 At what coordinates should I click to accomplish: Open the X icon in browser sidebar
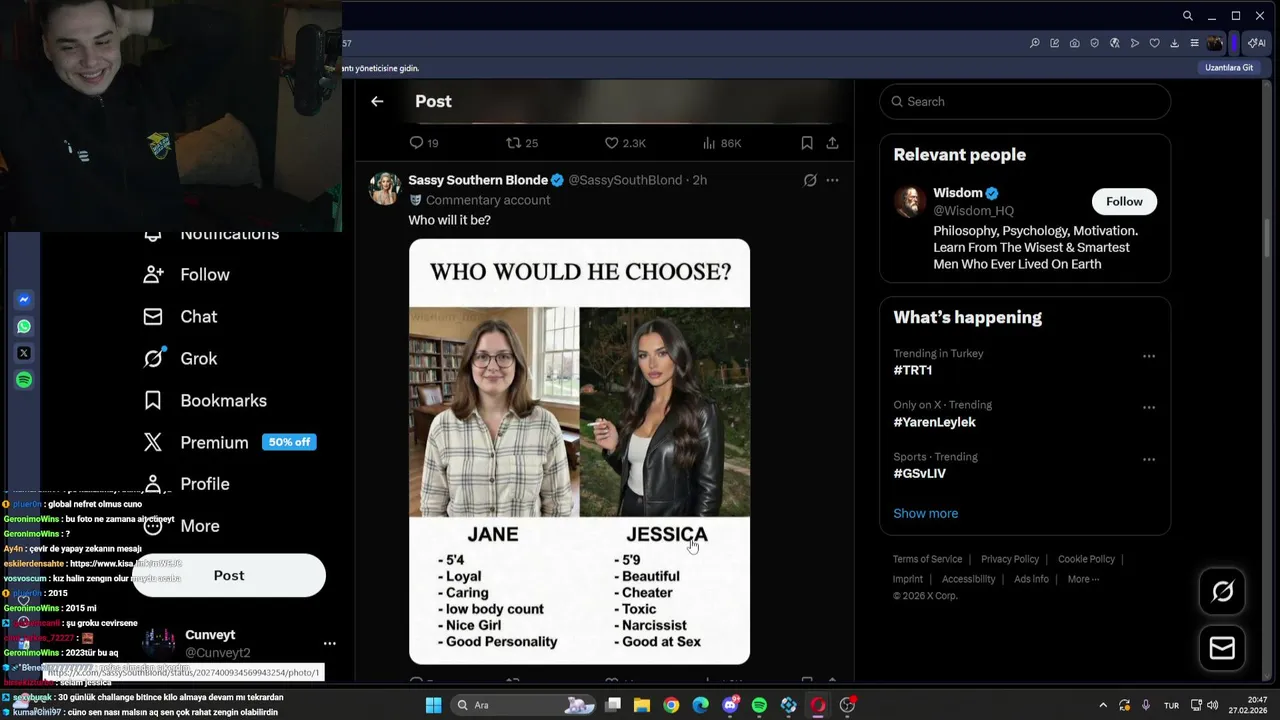click(24, 353)
